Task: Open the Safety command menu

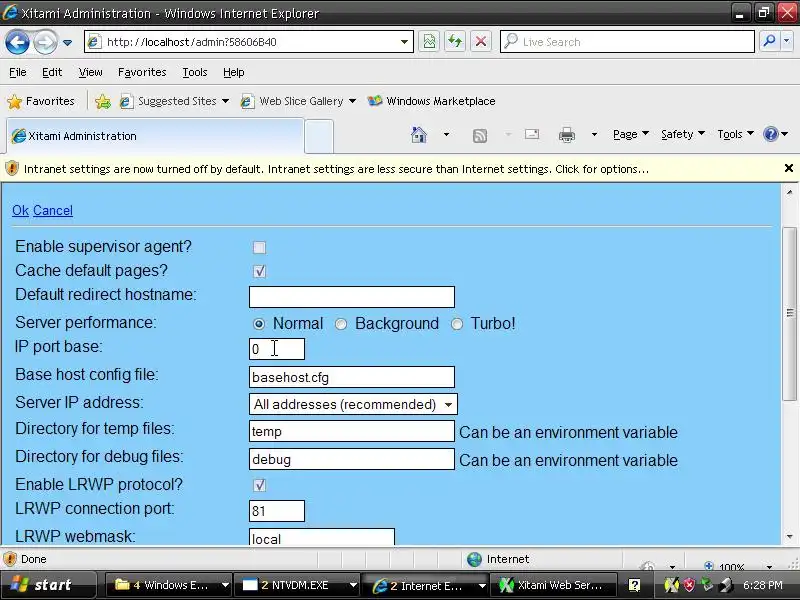Action: click(683, 134)
